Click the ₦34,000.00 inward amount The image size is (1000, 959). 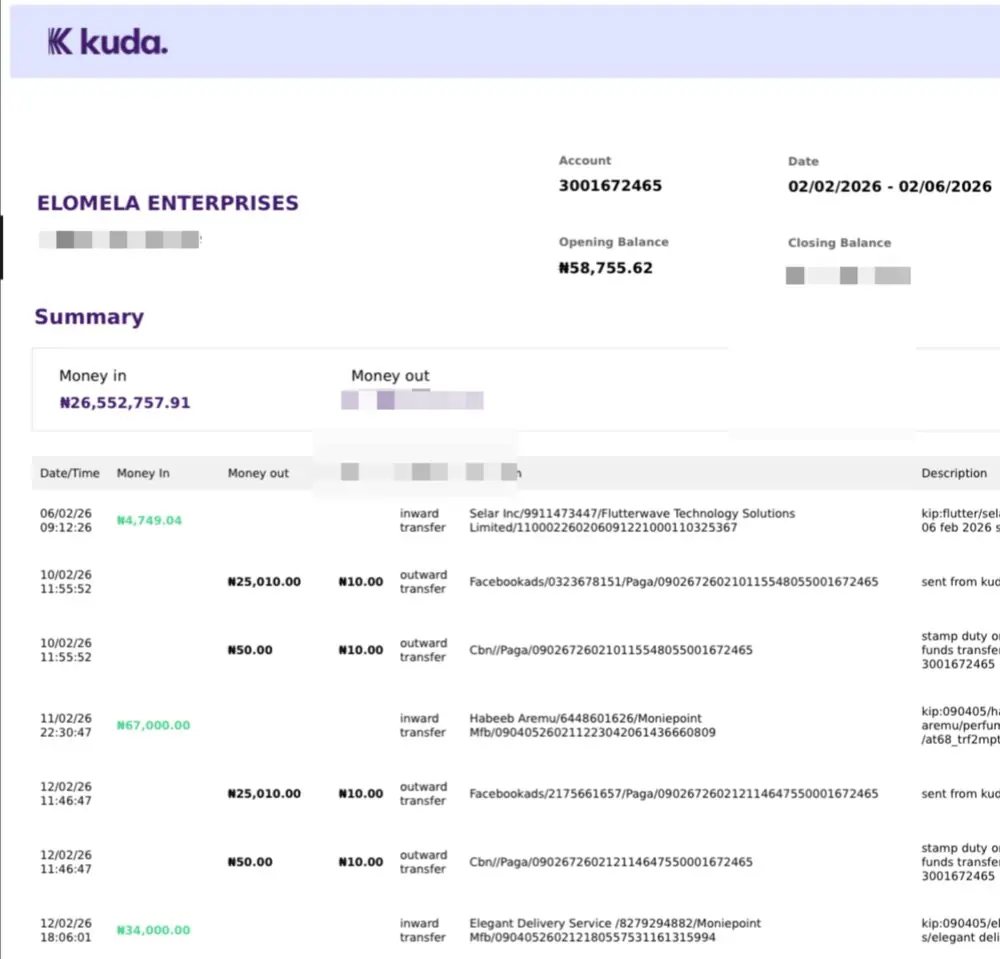[x=153, y=930]
